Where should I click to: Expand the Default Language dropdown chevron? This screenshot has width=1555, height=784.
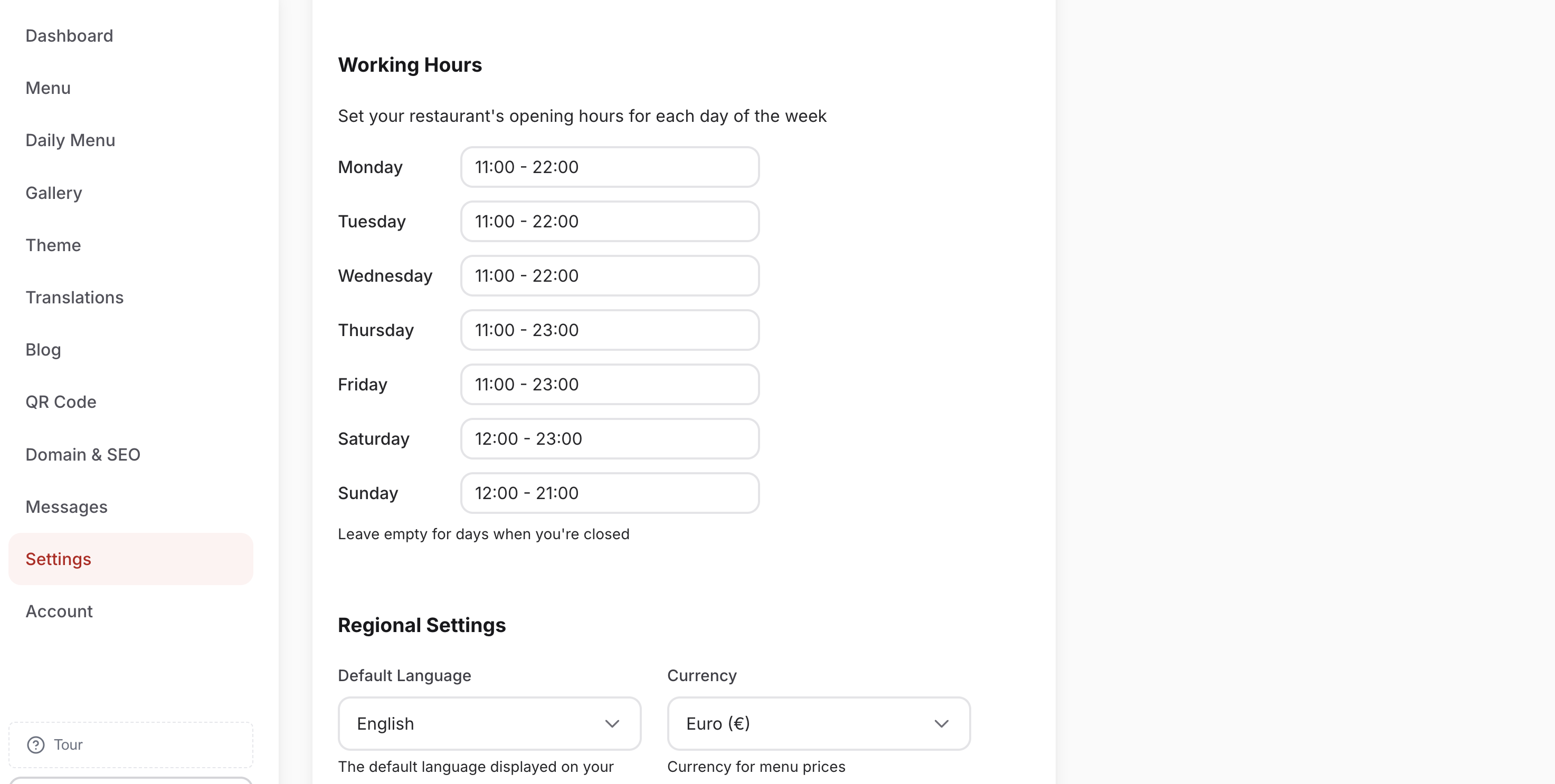pos(612,724)
